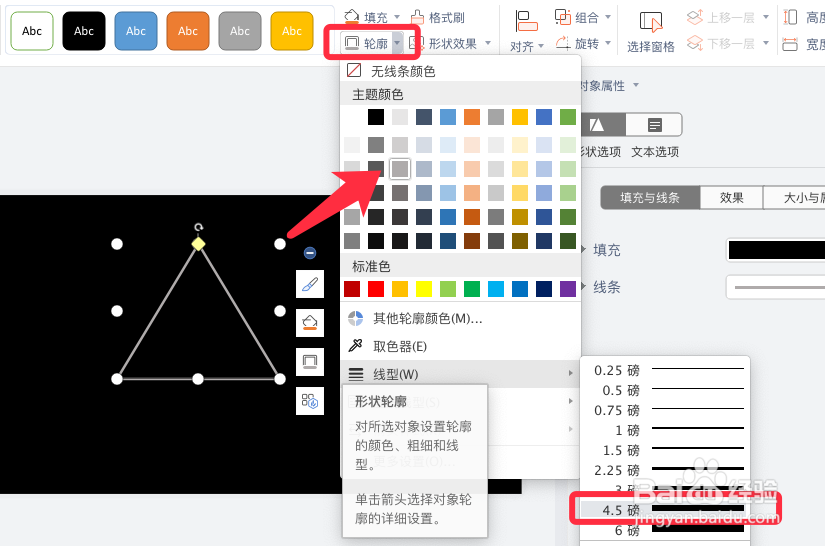Select 0.5 磅 line weight
Image resolution: width=825 pixels, height=546 pixels.
click(665, 390)
